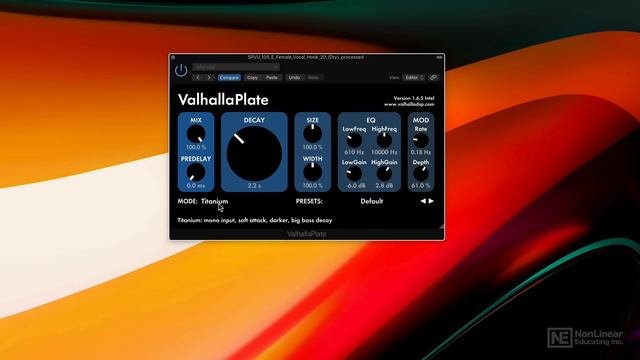
Task: Click the SIZE value 100.0 %
Action: 313,147
